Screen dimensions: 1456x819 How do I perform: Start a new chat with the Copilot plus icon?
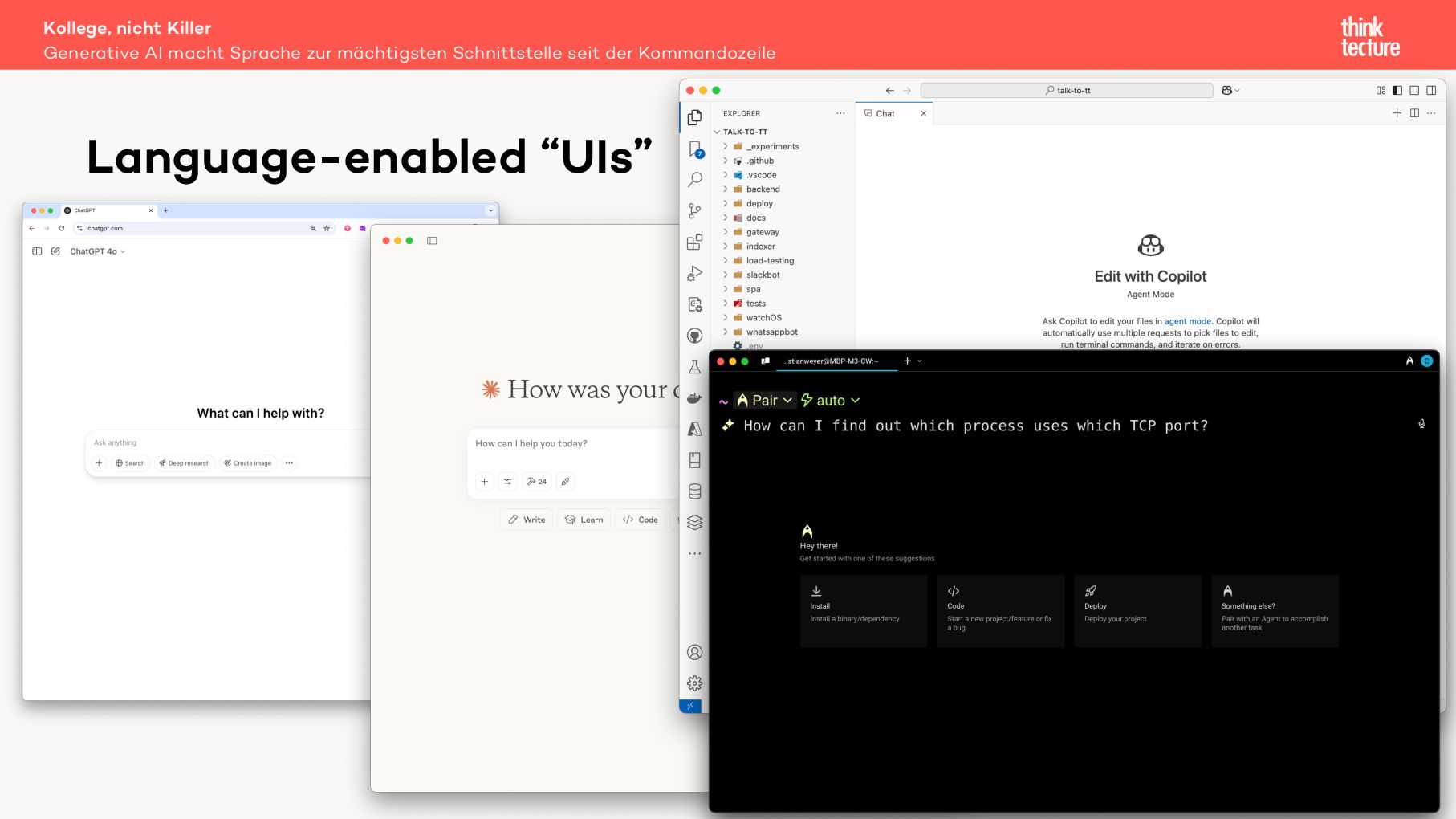click(x=1397, y=113)
